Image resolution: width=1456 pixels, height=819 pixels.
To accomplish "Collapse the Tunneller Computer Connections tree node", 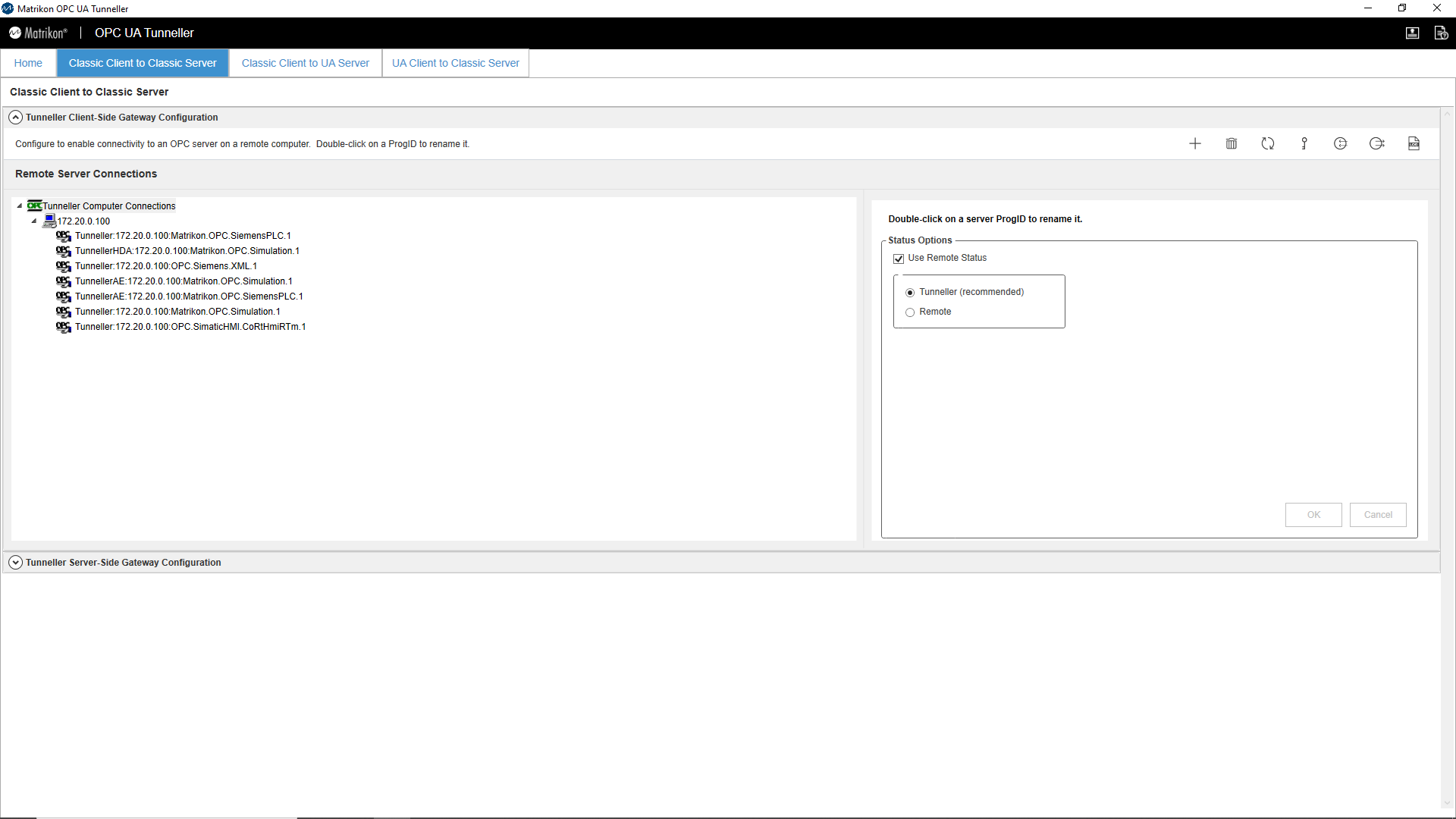I will [x=20, y=206].
